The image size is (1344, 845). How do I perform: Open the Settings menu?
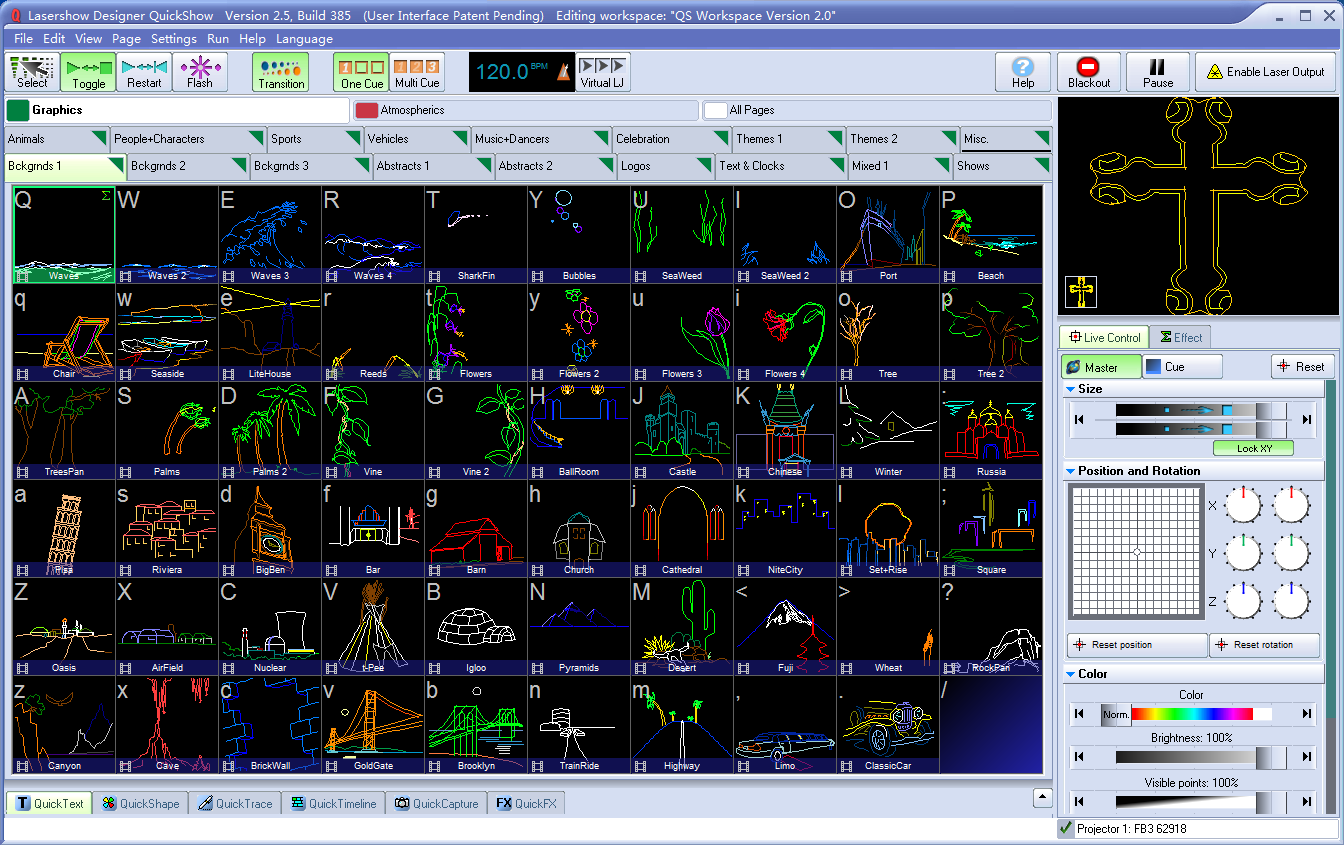(x=174, y=38)
